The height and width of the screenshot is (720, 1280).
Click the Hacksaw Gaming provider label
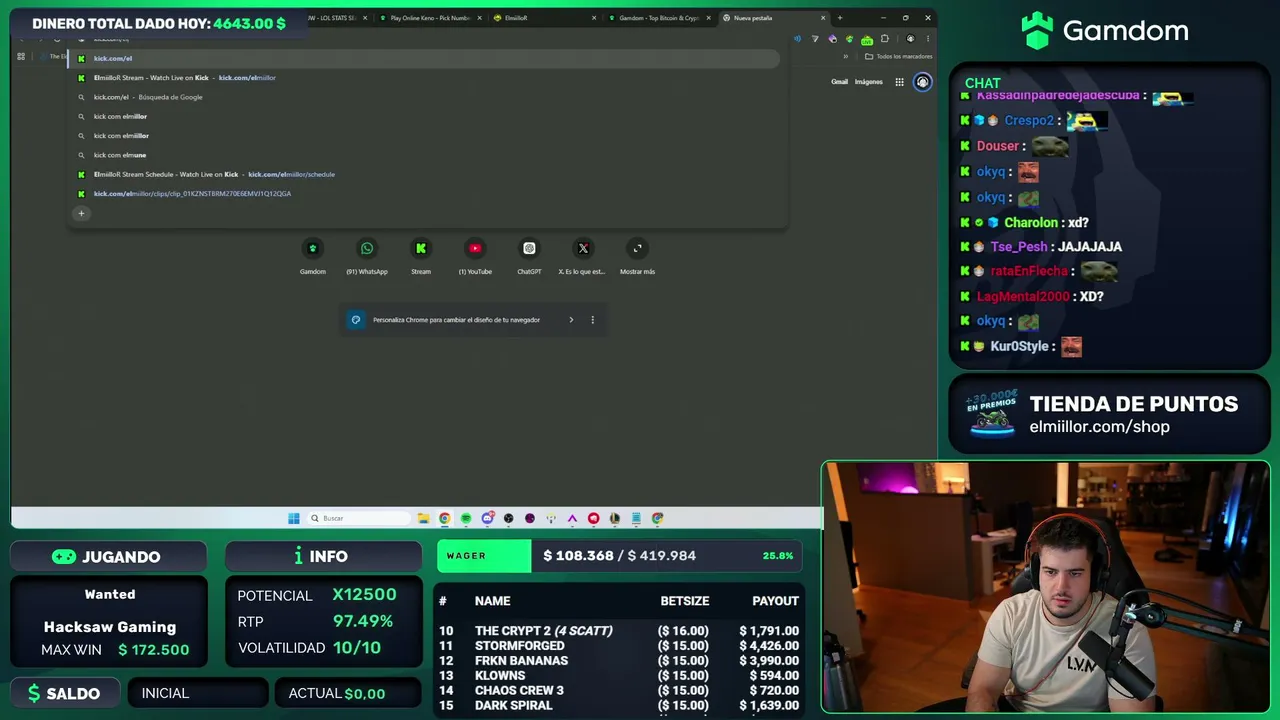(110, 627)
